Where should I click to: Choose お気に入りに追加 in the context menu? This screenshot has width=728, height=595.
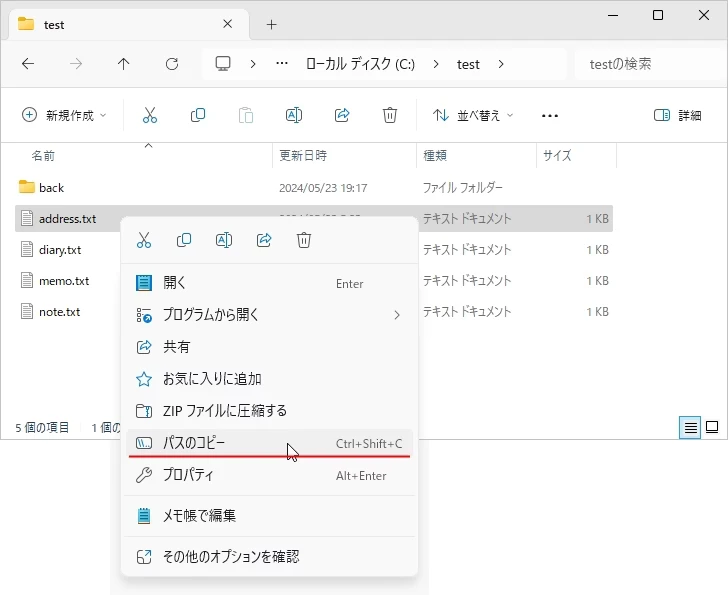click(x=269, y=379)
